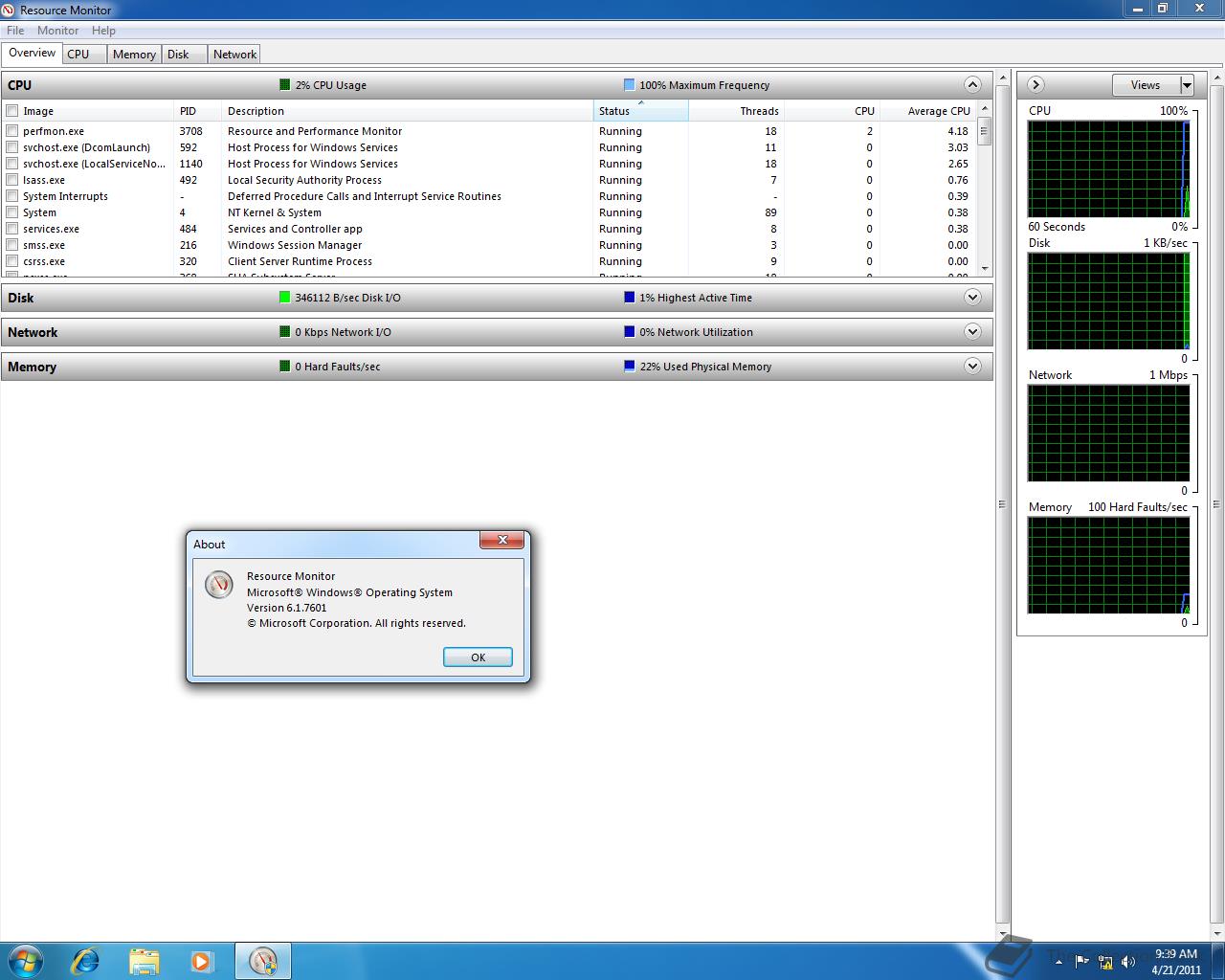Click the blue Maximum Frequency indicator square

tap(629, 84)
